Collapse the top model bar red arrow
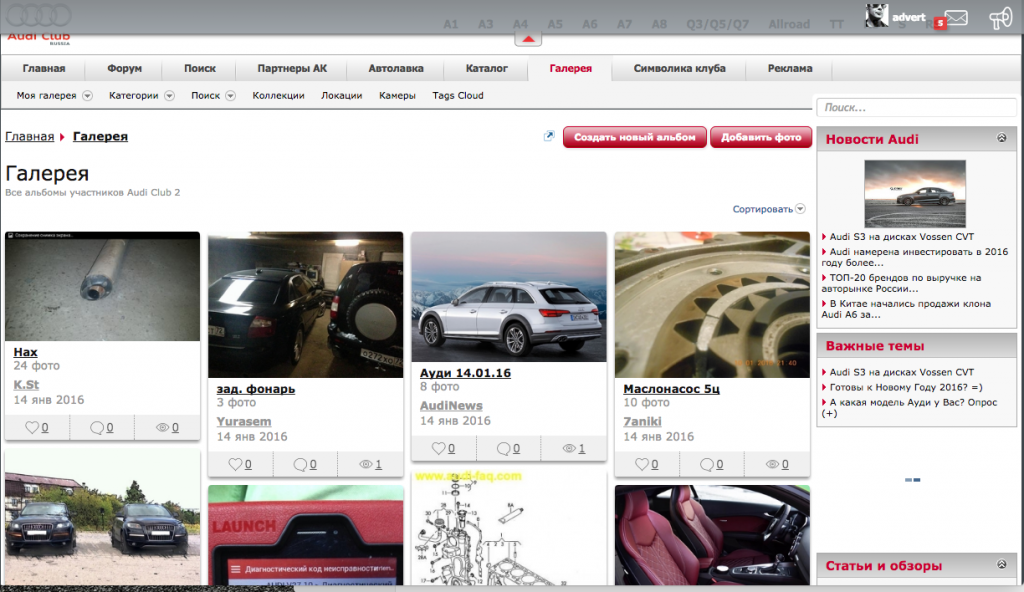 point(528,39)
